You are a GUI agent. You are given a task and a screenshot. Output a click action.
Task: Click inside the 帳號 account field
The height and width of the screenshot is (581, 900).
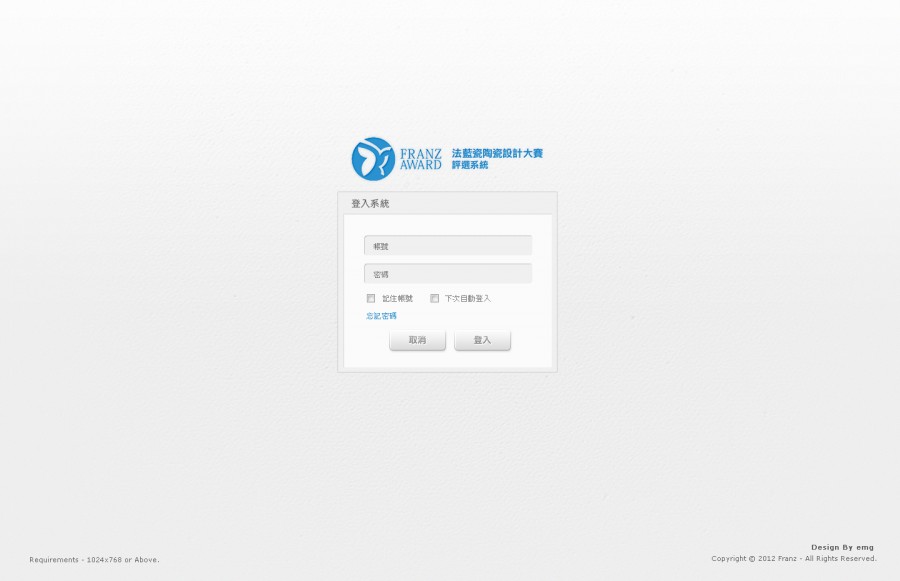[447, 245]
